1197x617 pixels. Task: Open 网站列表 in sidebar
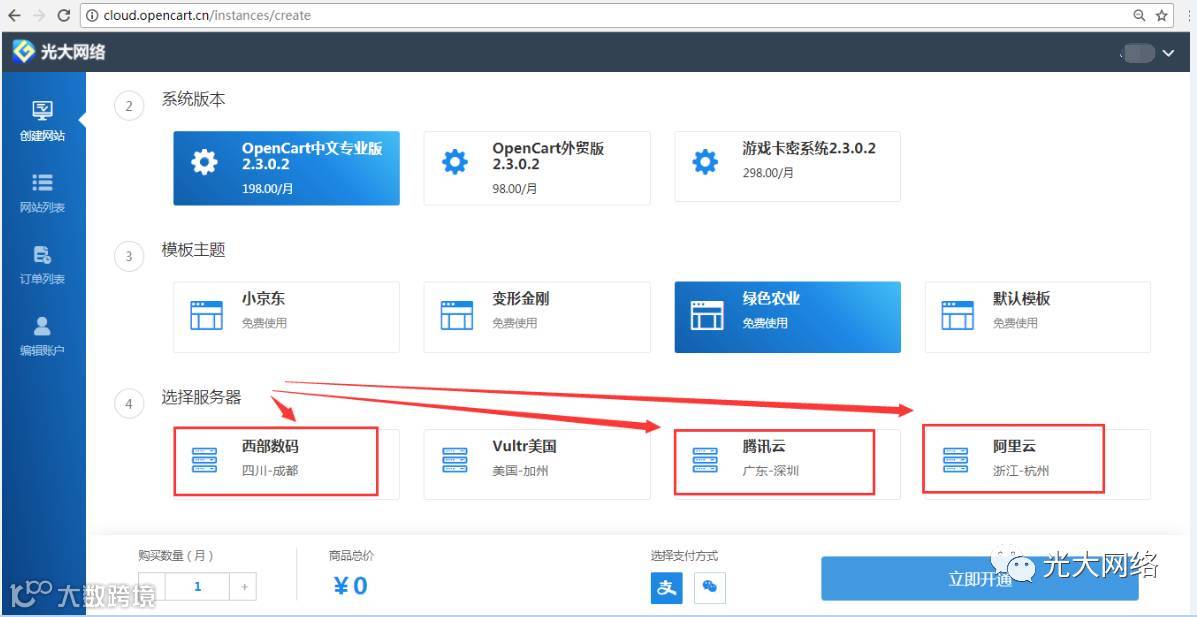(x=42, y=193)
